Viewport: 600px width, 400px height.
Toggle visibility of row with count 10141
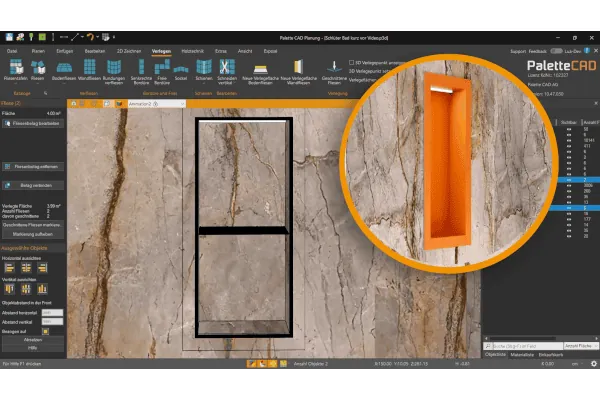coord(569,140)
